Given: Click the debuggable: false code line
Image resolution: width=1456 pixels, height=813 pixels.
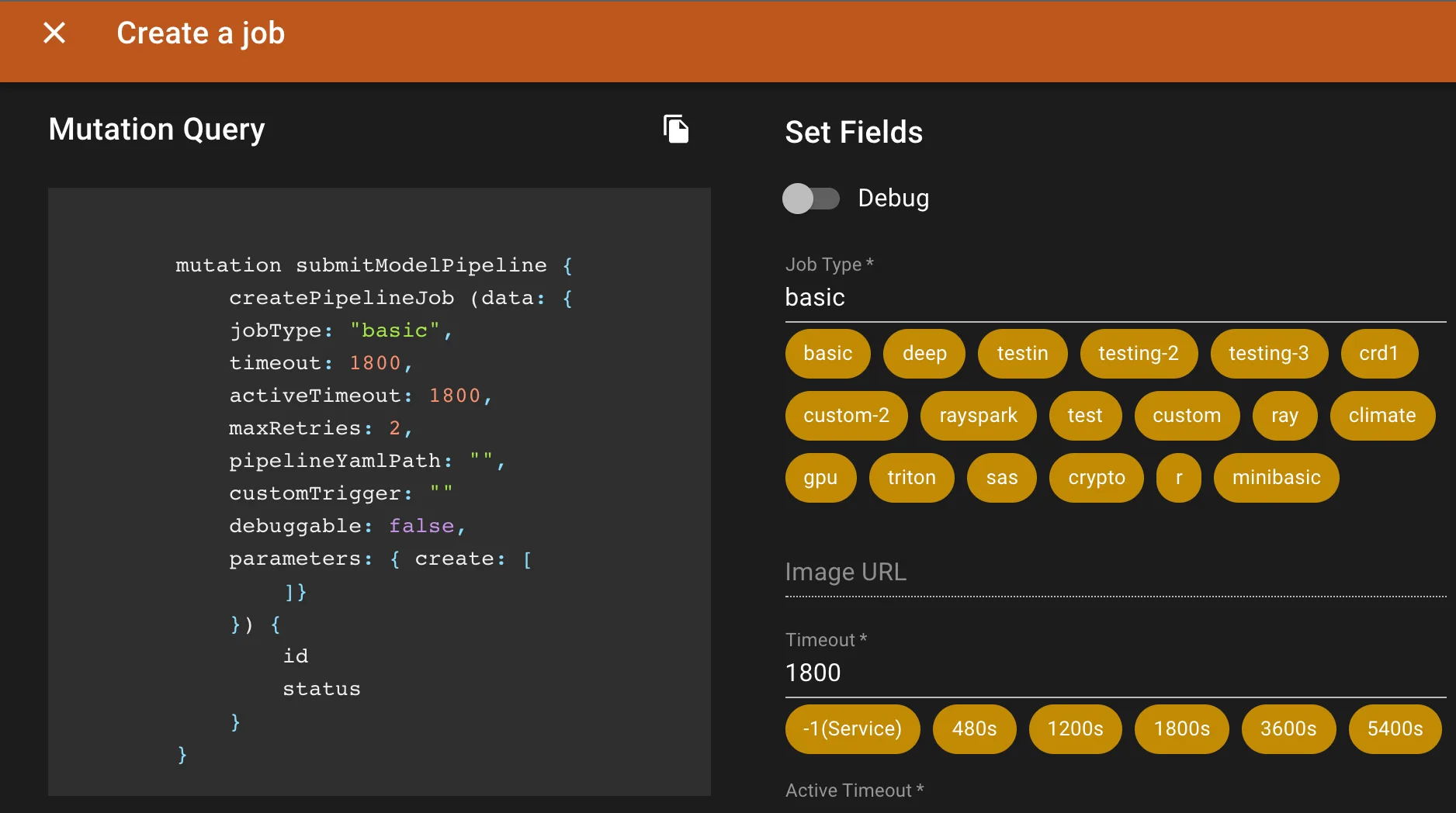Looking at the screenshot, I should 347,526.
